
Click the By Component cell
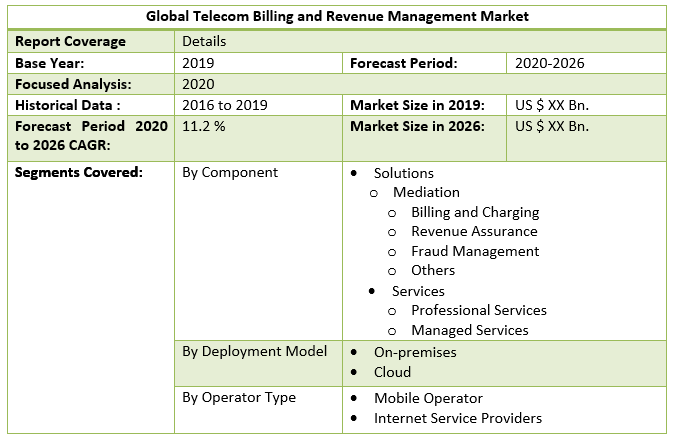[x=230, y=172]
